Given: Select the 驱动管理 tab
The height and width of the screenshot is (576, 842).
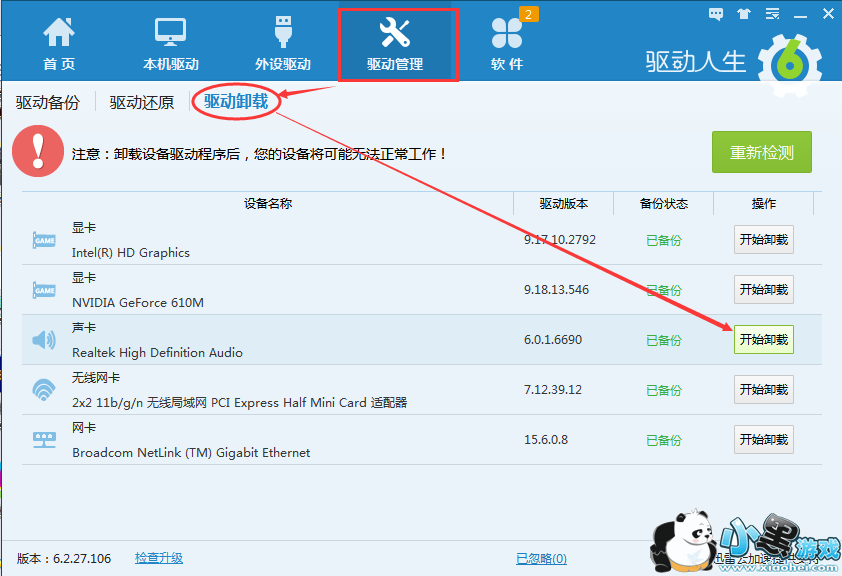Looking at the screenshot, I should coord(397,45).
